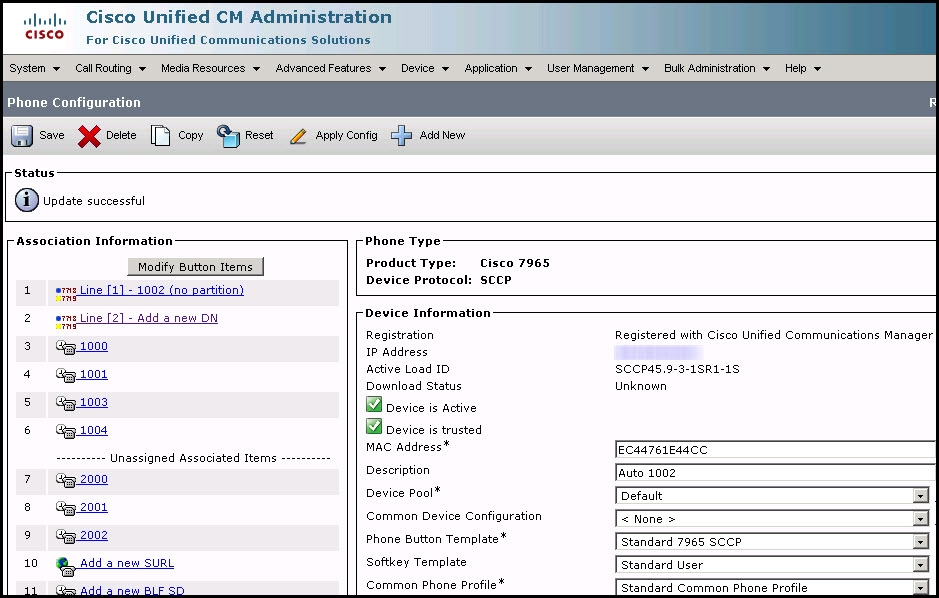Click the speed dial icon for 2000
This screenshot has height=598, width=939.
click(x=66, y=480)
